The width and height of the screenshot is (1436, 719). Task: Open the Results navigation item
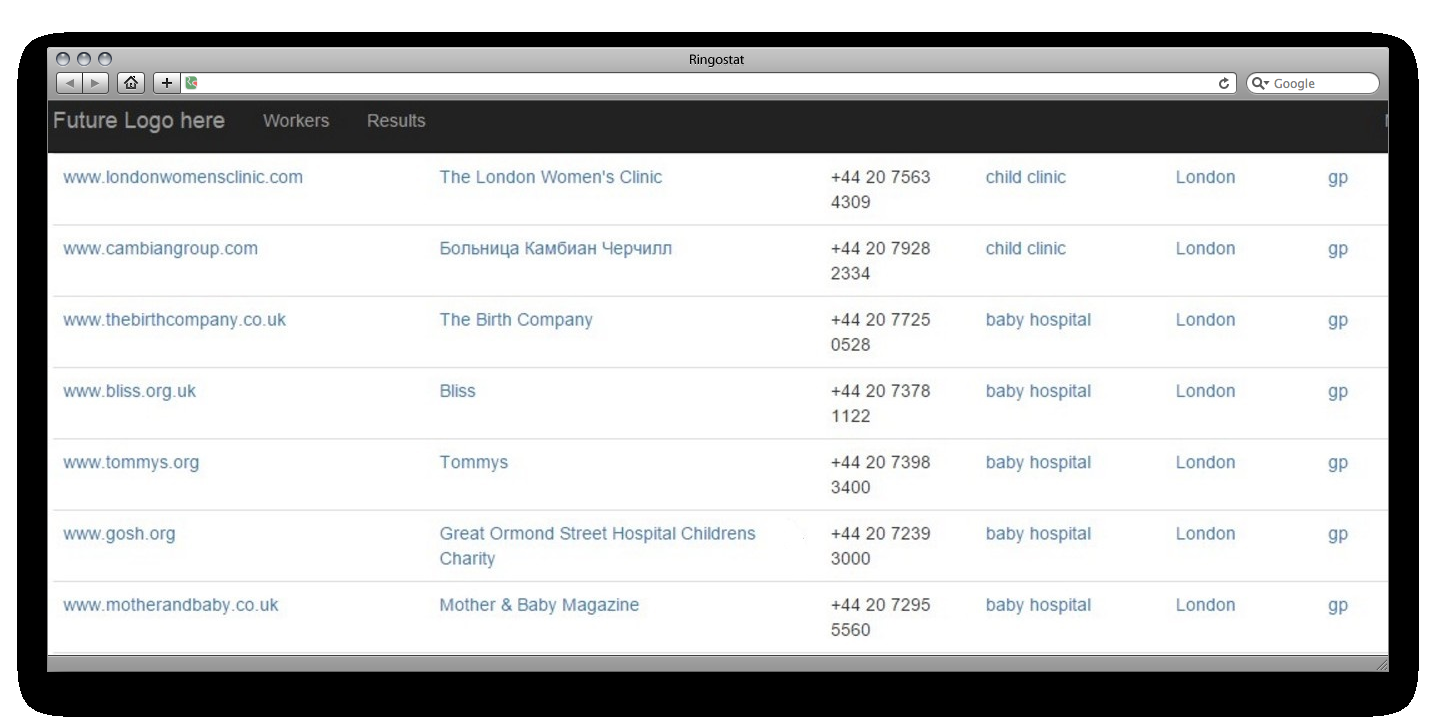click(396, 121)
